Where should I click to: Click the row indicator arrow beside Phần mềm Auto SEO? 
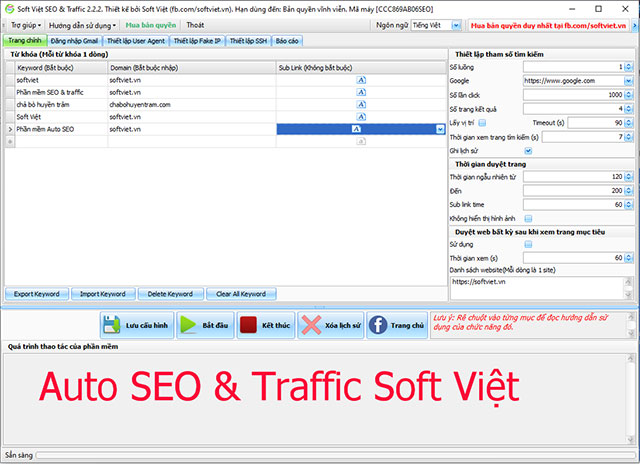(10, 129)
